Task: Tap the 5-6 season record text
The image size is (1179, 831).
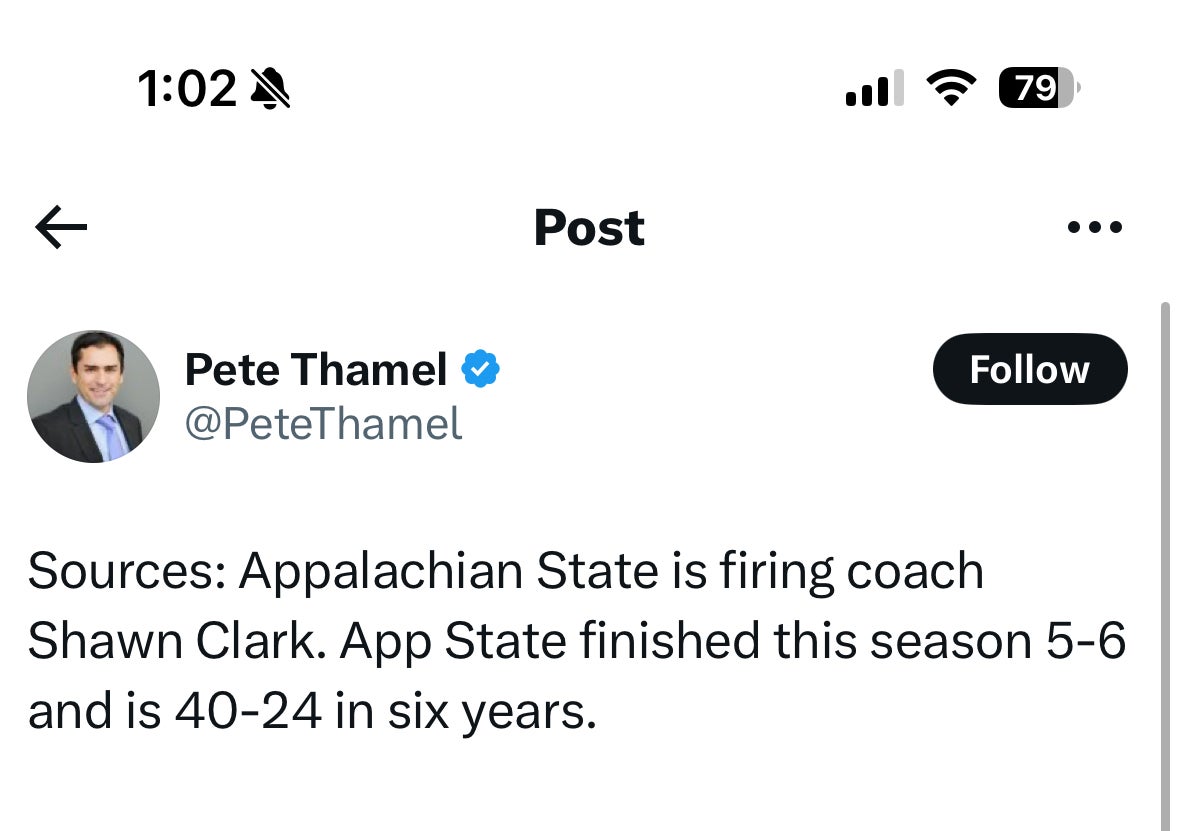Action: click(1083, 641)
